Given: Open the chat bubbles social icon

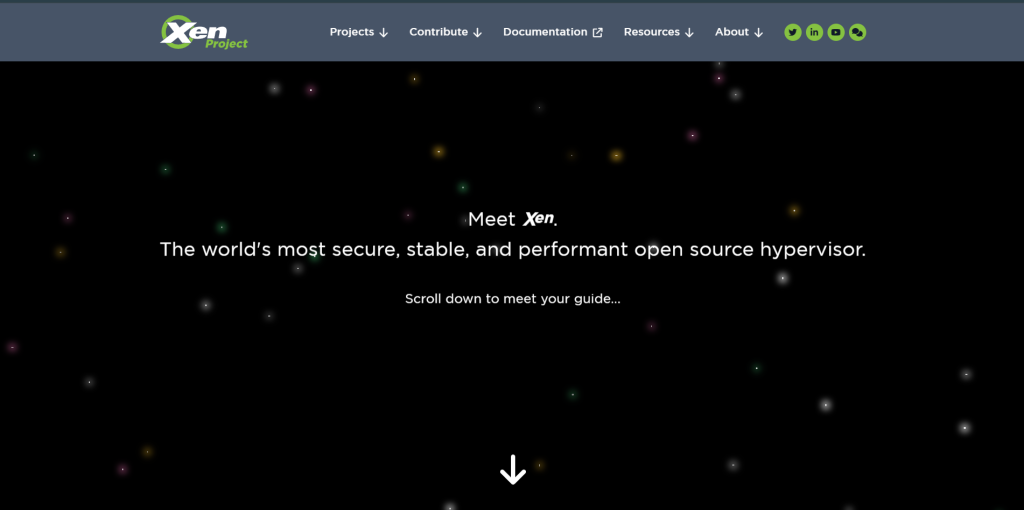Looking at the screenshot, I should coord(857,32).
